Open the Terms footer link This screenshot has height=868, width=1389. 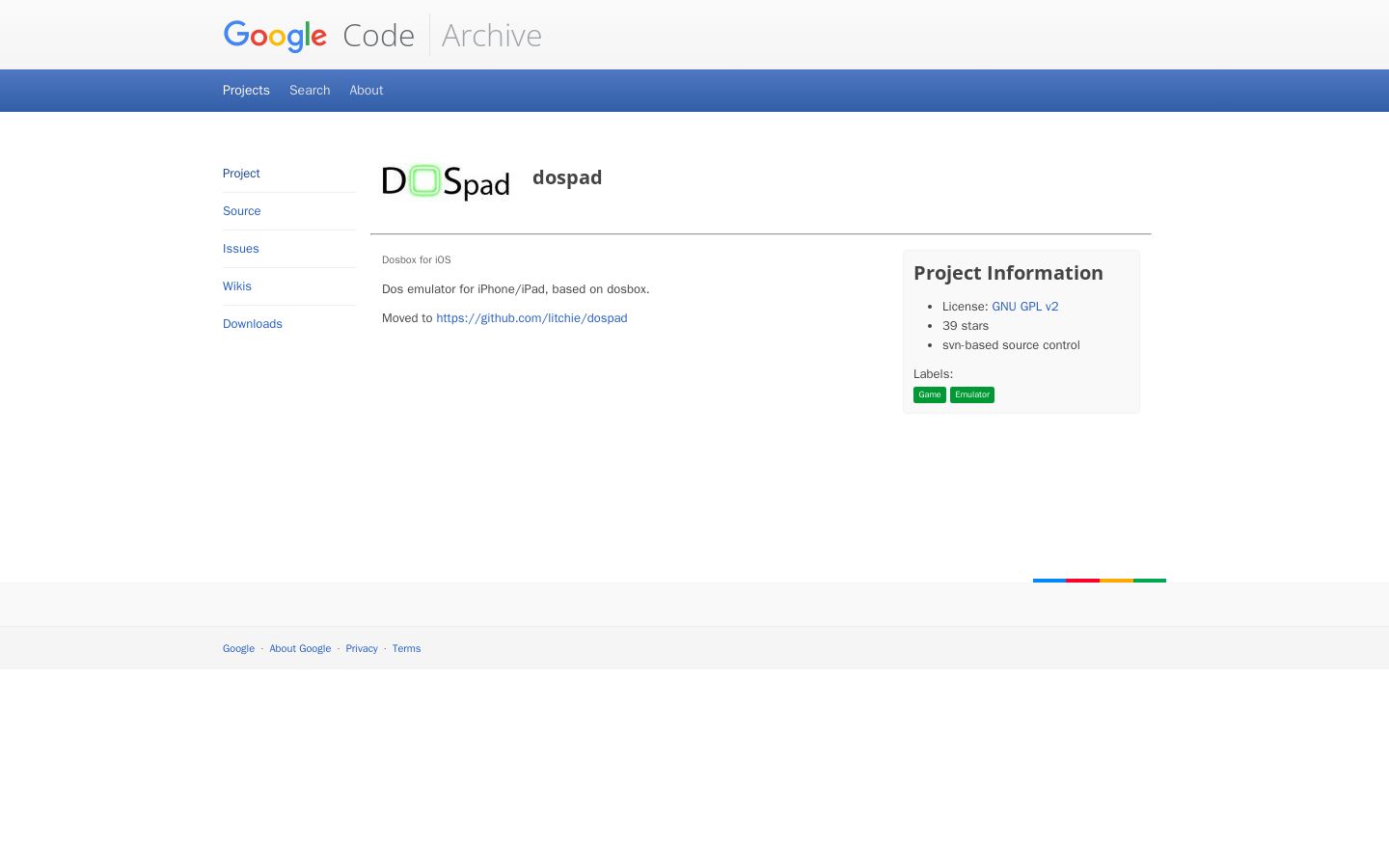pos(406,649)
